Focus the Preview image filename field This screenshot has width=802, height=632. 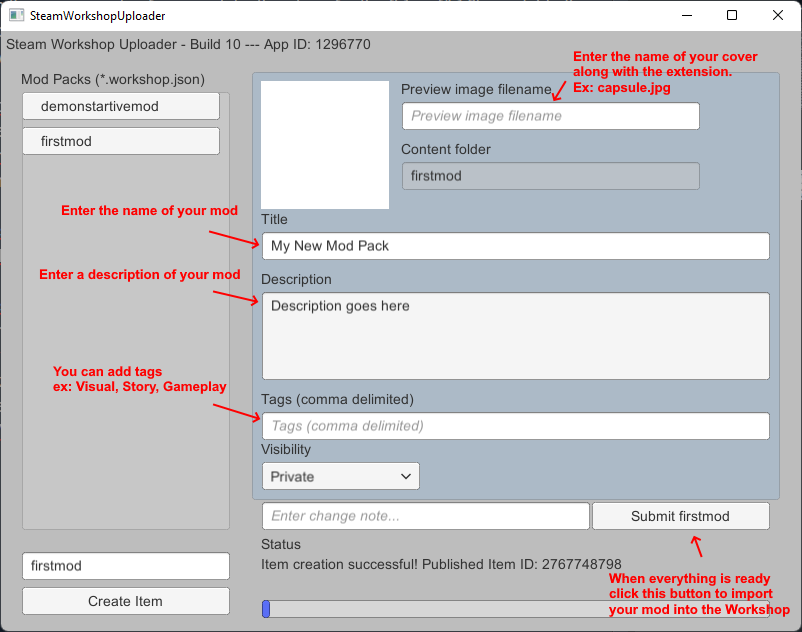(x=550, y=116)
